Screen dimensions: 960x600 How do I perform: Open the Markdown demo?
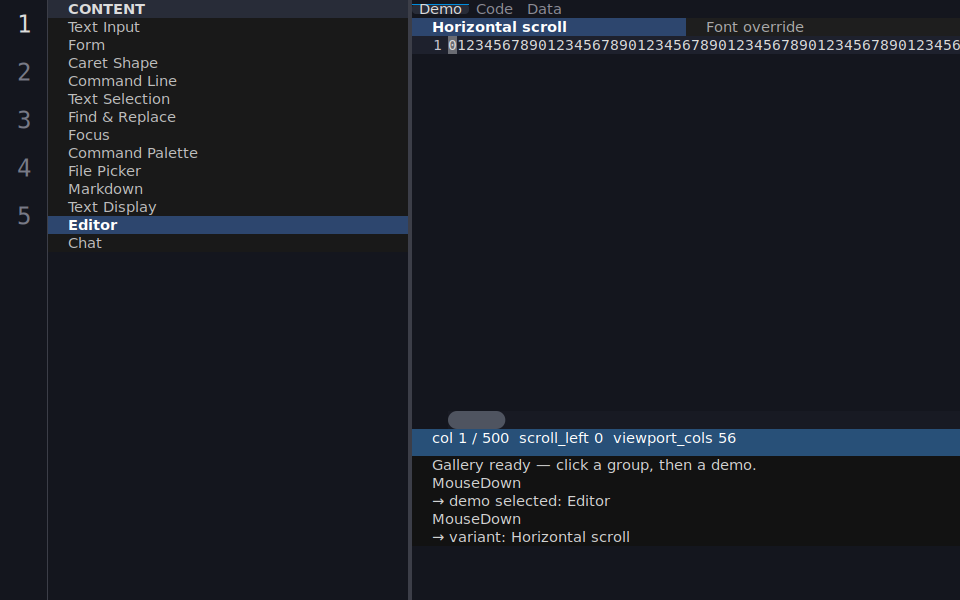pos(228,189)
